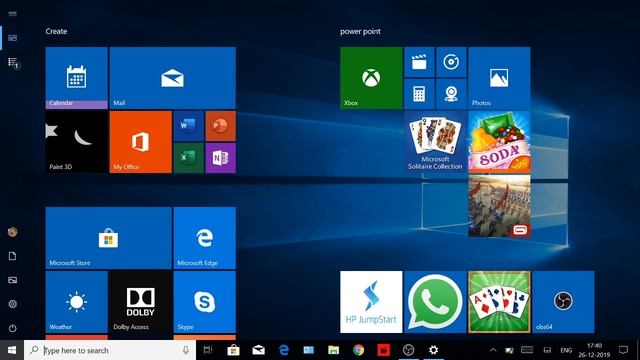Show hidden system tray icons
Screen dimensions: 640x360
point(493,350)
